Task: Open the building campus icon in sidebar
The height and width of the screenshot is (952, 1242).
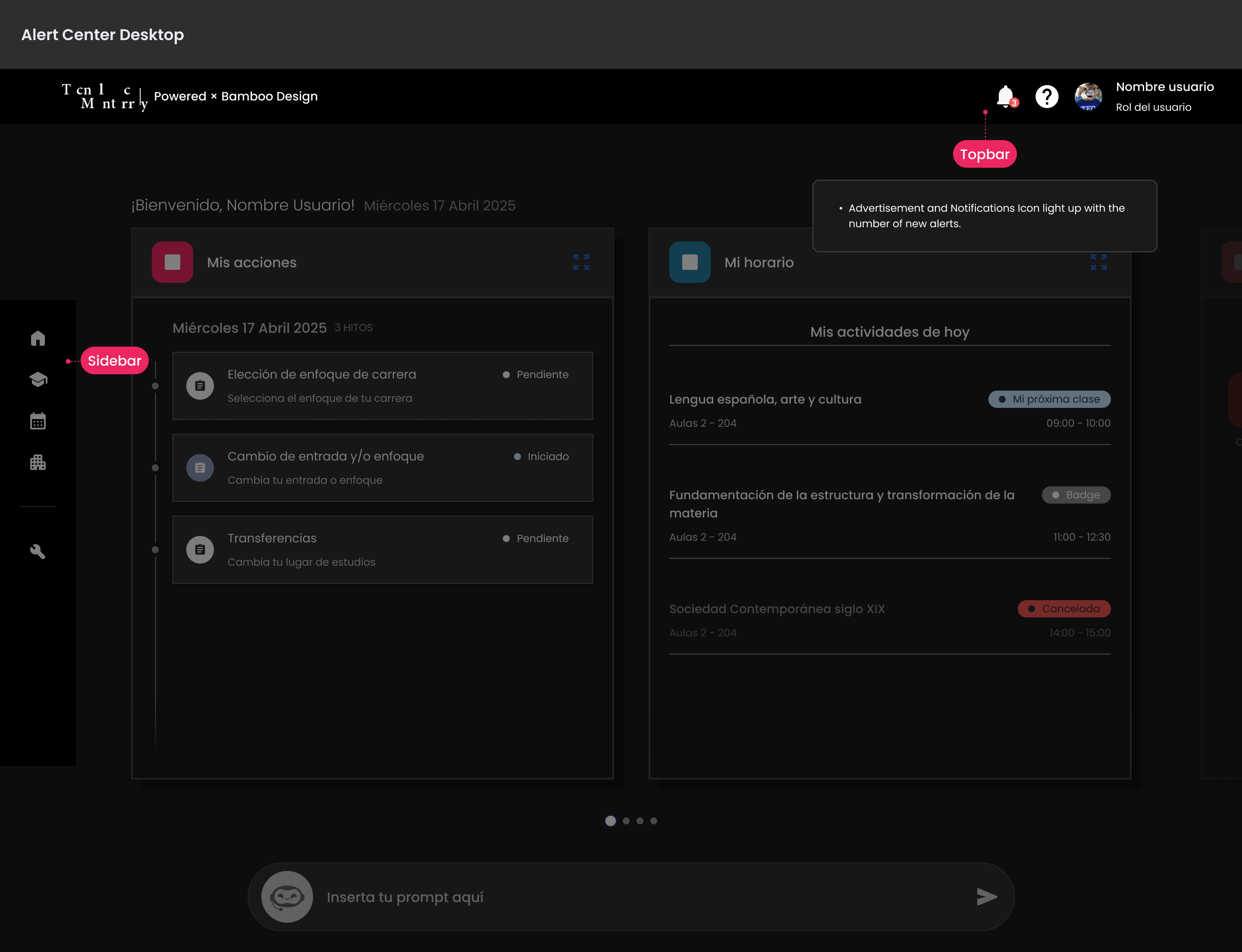Action: [38, 462]
